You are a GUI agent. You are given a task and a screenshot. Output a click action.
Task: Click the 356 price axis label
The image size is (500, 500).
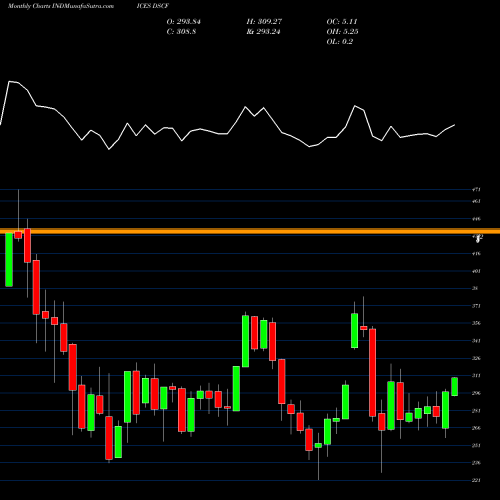pyautogui.click(x=476, y=323)
